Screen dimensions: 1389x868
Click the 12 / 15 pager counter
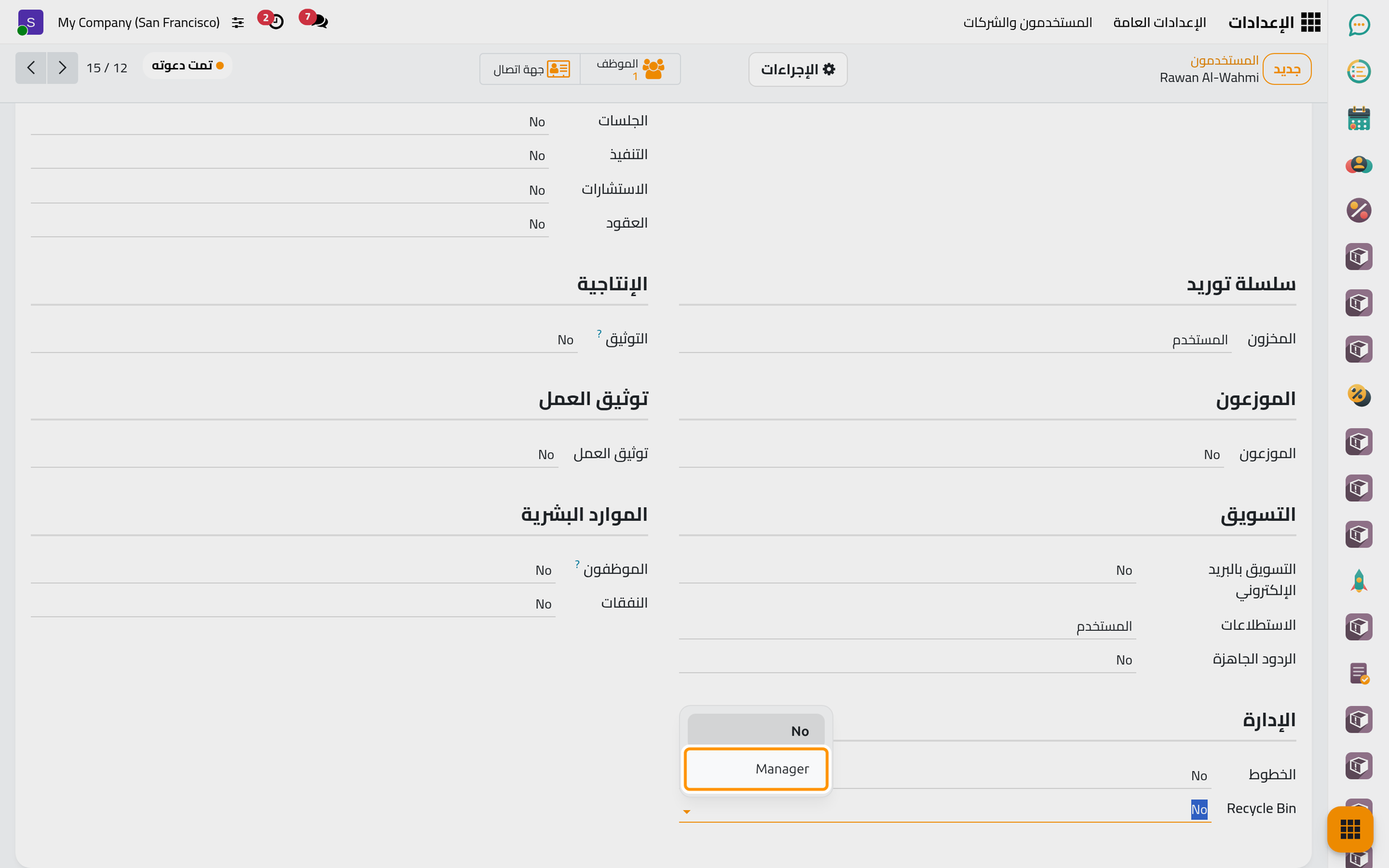107,68
